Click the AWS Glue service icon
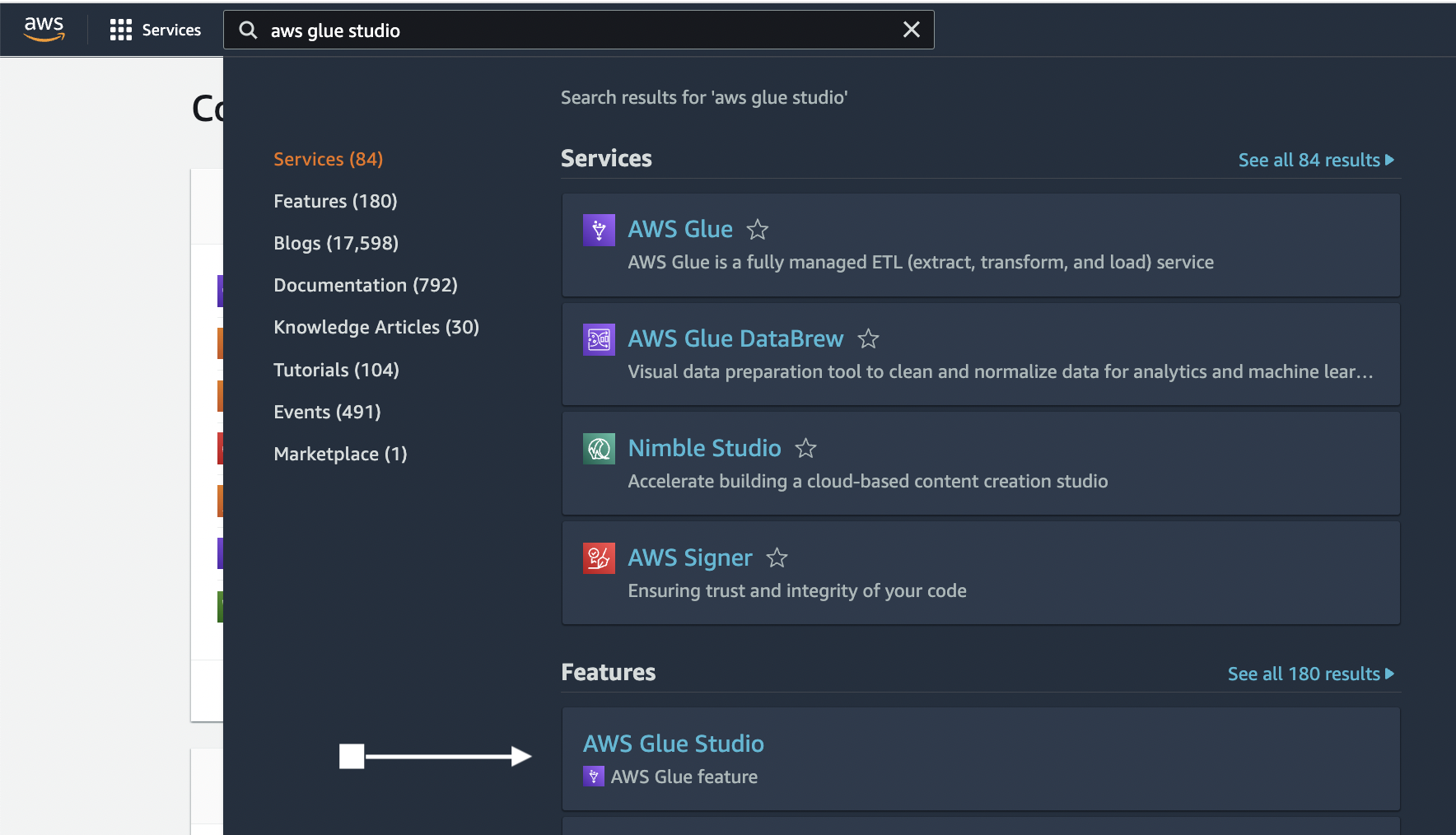 (x=599, y=230)
